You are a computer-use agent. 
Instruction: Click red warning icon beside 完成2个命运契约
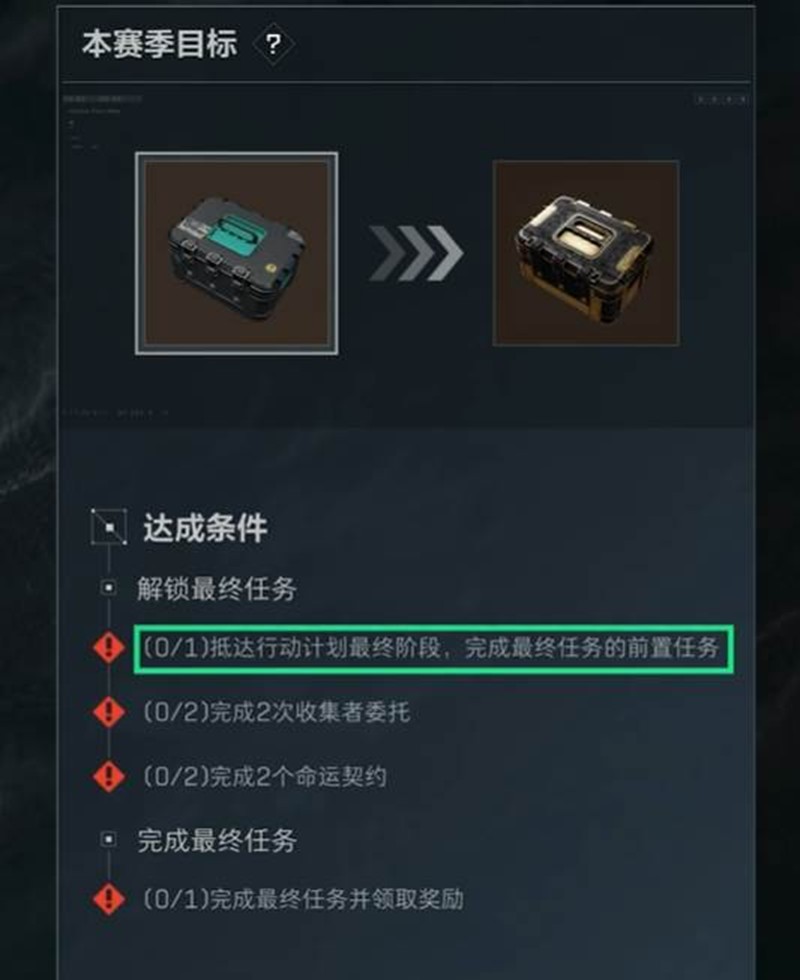coord(109,776)
